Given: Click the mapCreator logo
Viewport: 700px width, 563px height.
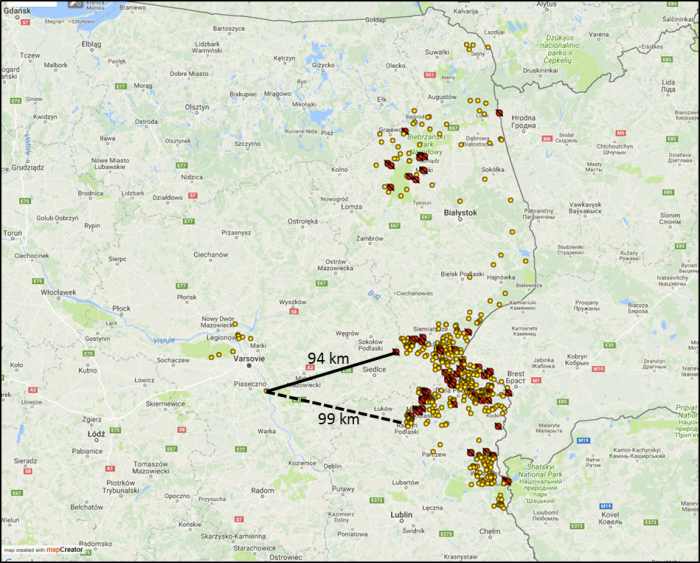Looking at the screenshot, I should (x=65, y=550).
